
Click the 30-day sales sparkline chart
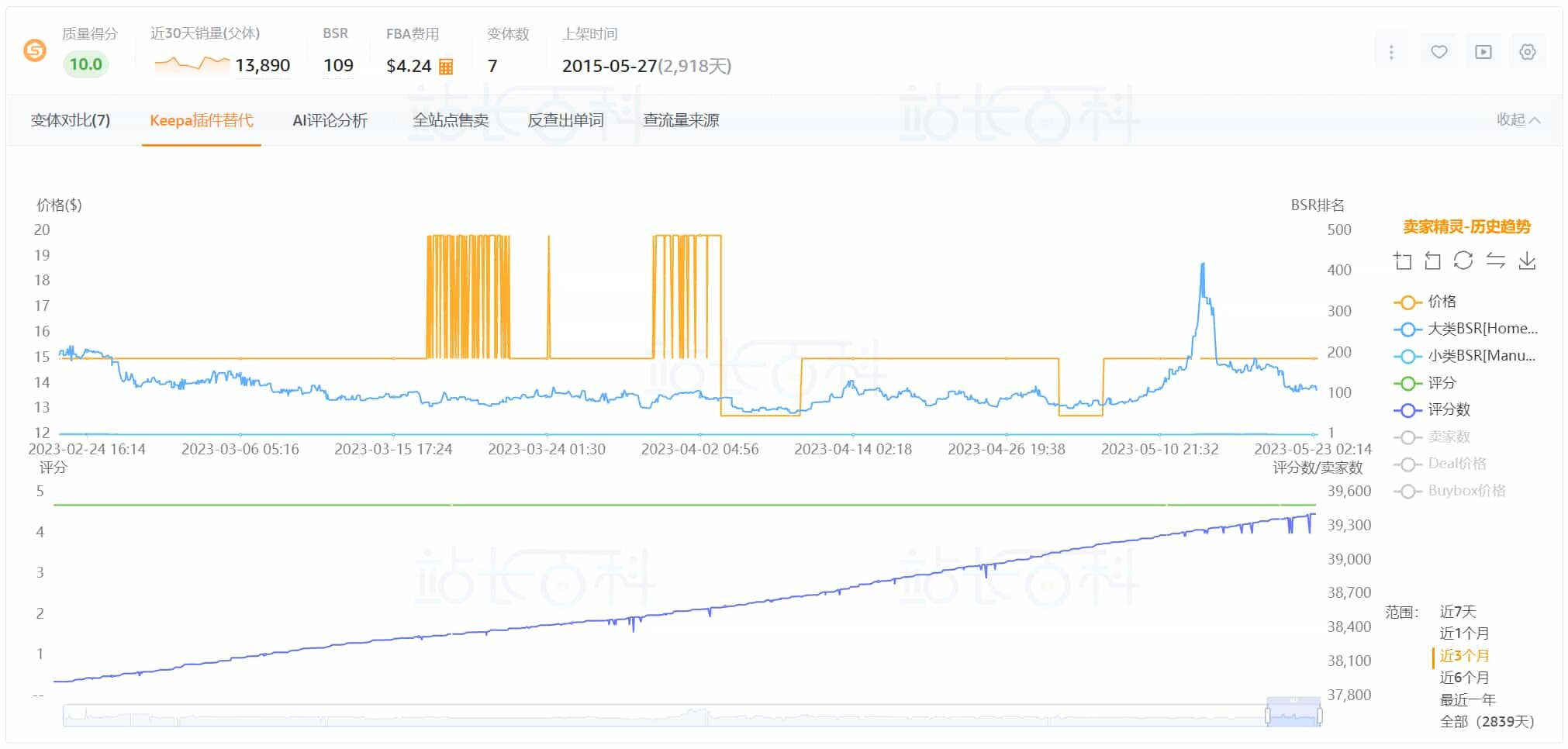192,64
